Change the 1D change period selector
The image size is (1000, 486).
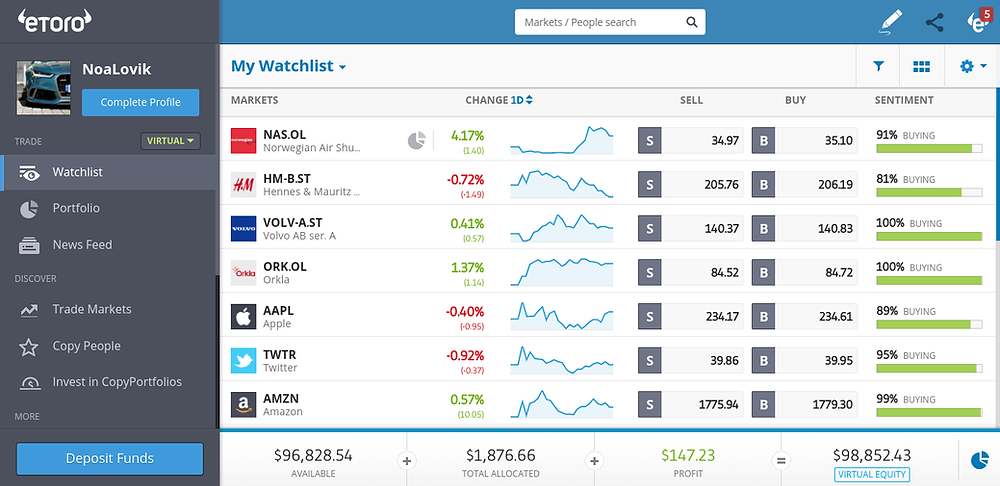522,100
